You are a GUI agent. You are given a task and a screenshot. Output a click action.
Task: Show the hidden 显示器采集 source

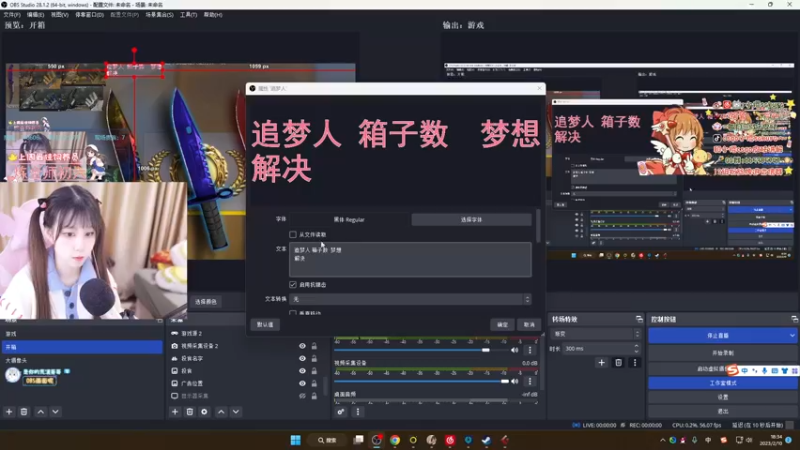(302, 396)
